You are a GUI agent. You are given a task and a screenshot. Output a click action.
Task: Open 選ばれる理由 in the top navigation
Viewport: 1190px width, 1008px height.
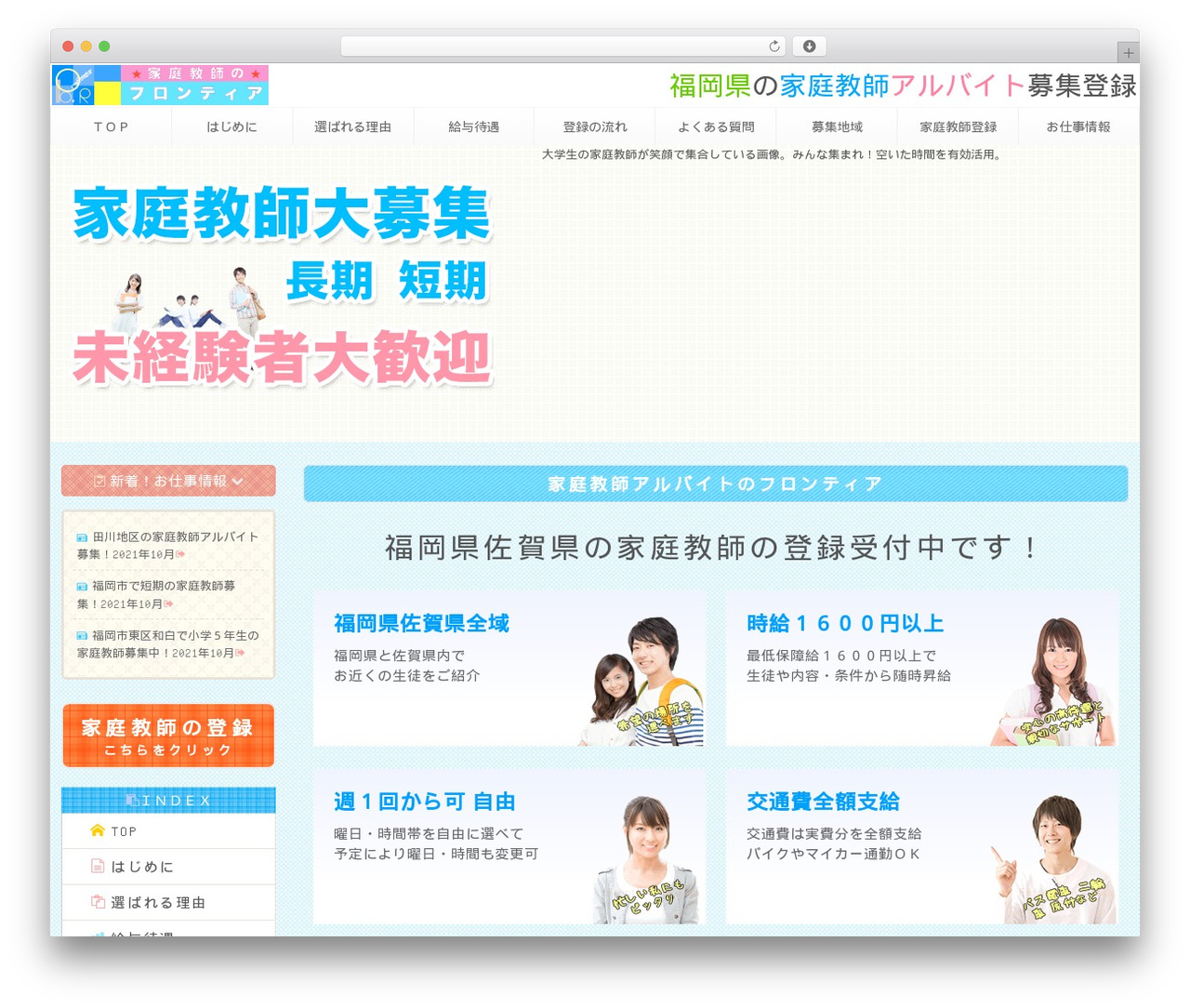click(352, 126)
